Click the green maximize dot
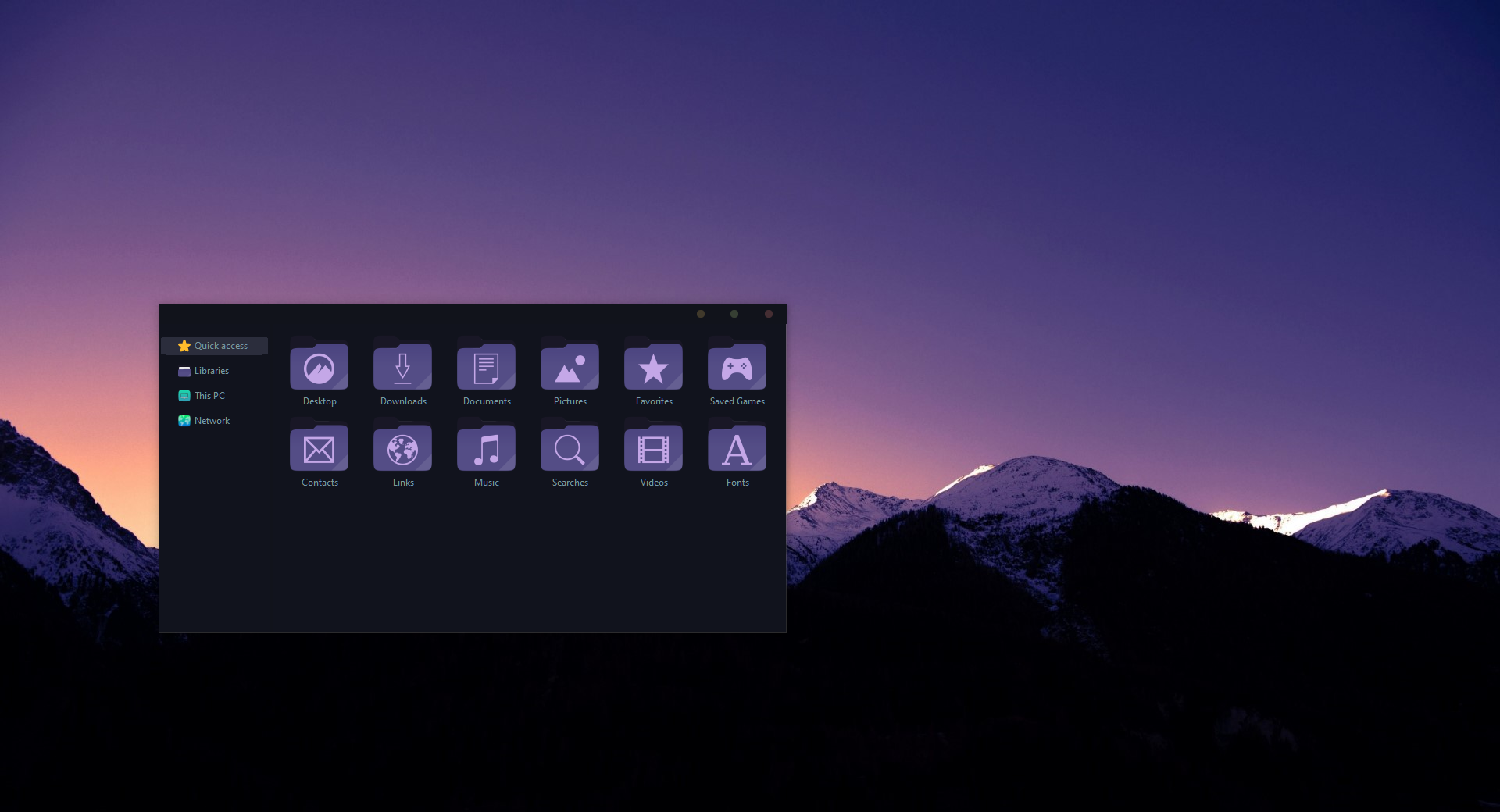This screenshot has width=1500, height=812. tap(734, 314)
